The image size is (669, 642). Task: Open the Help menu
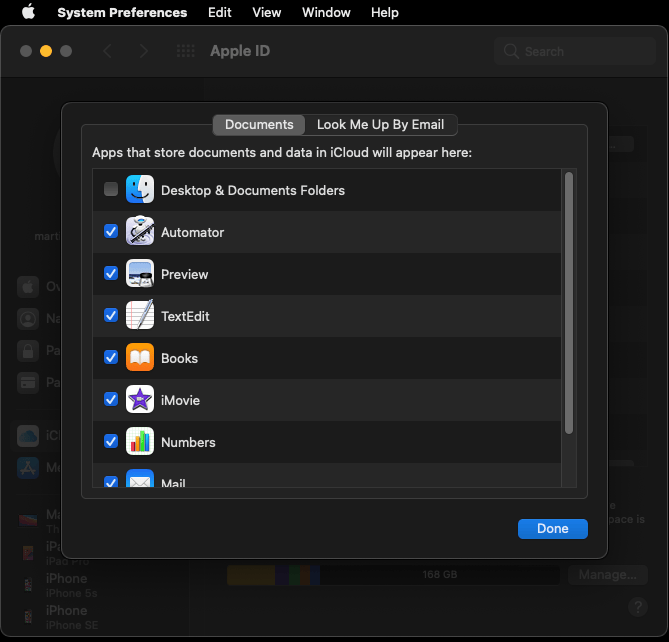click(385, 12)
